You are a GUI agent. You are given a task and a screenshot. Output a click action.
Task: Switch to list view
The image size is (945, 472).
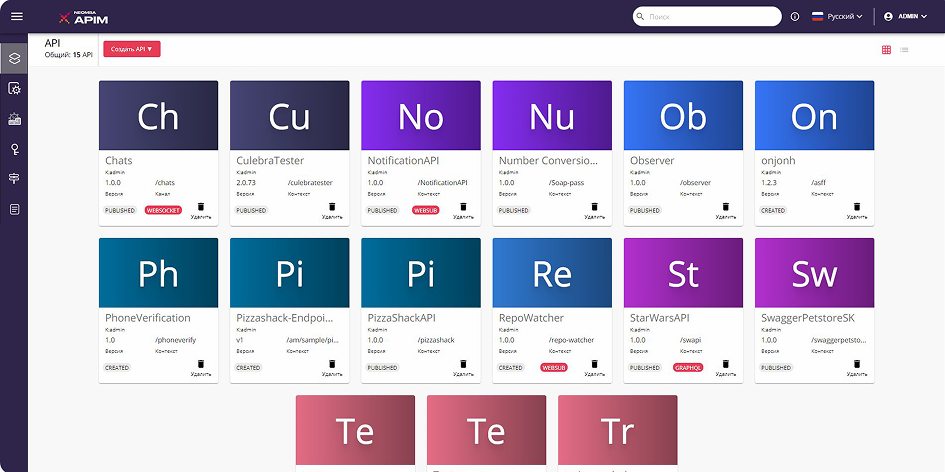(x=904, y=49)
